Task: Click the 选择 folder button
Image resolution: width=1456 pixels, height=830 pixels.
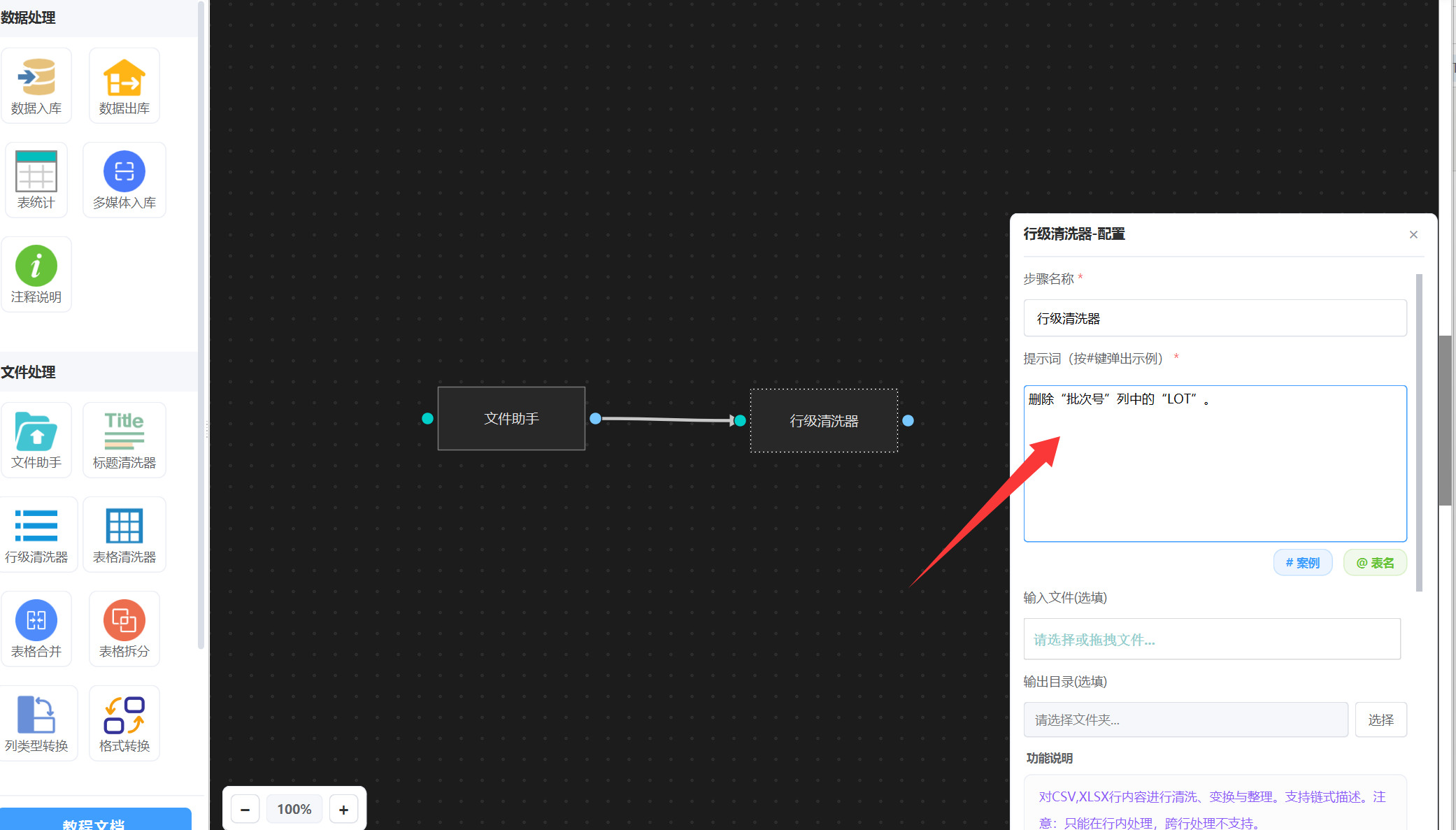Action: pyautogui.click(x=1380, y=720)
